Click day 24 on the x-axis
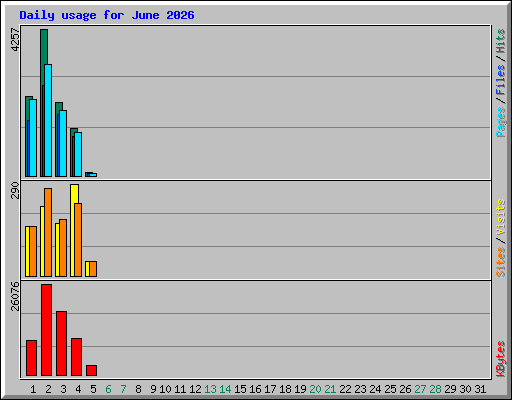 (375, 389)
